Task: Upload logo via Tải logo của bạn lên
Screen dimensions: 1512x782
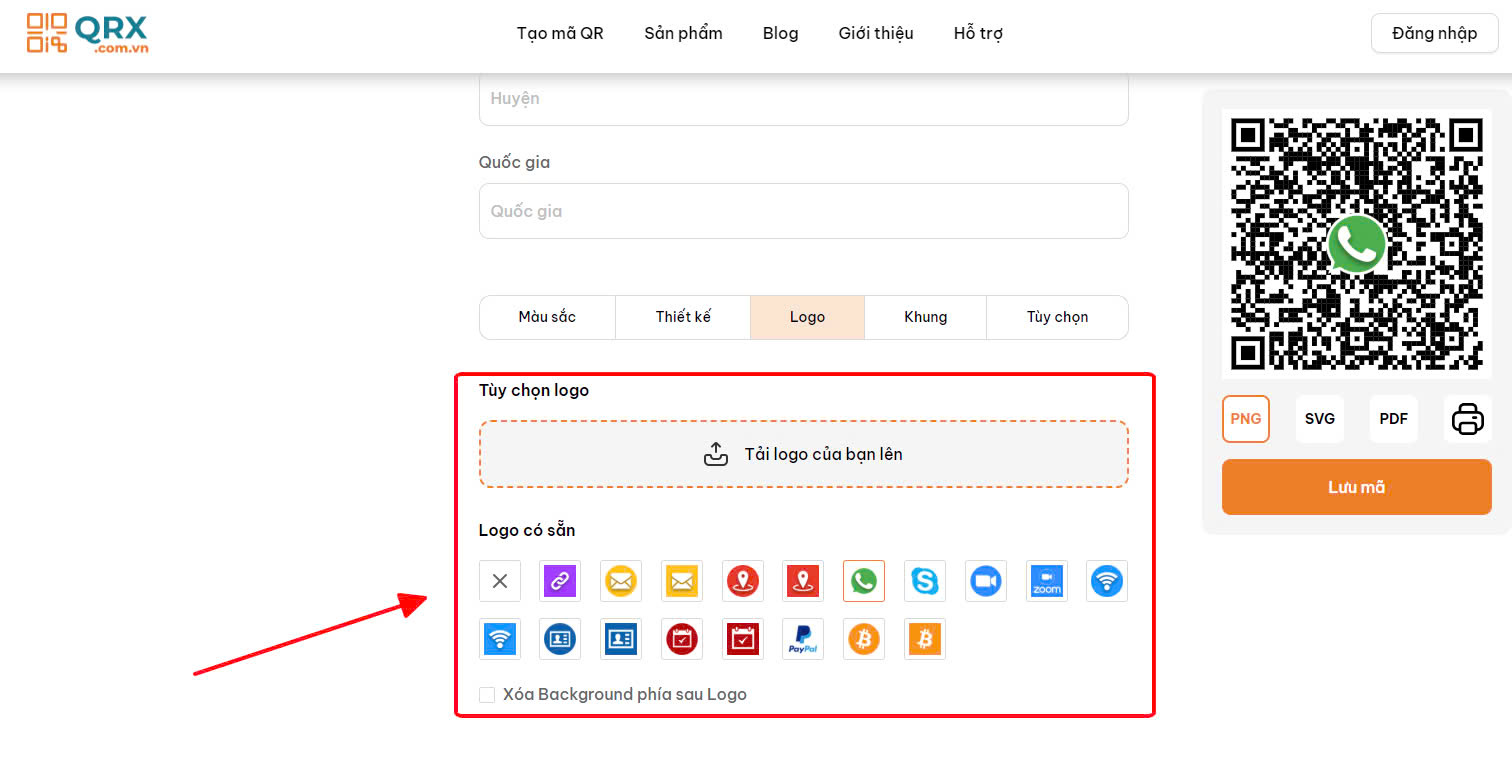Action: coord(804,454)
